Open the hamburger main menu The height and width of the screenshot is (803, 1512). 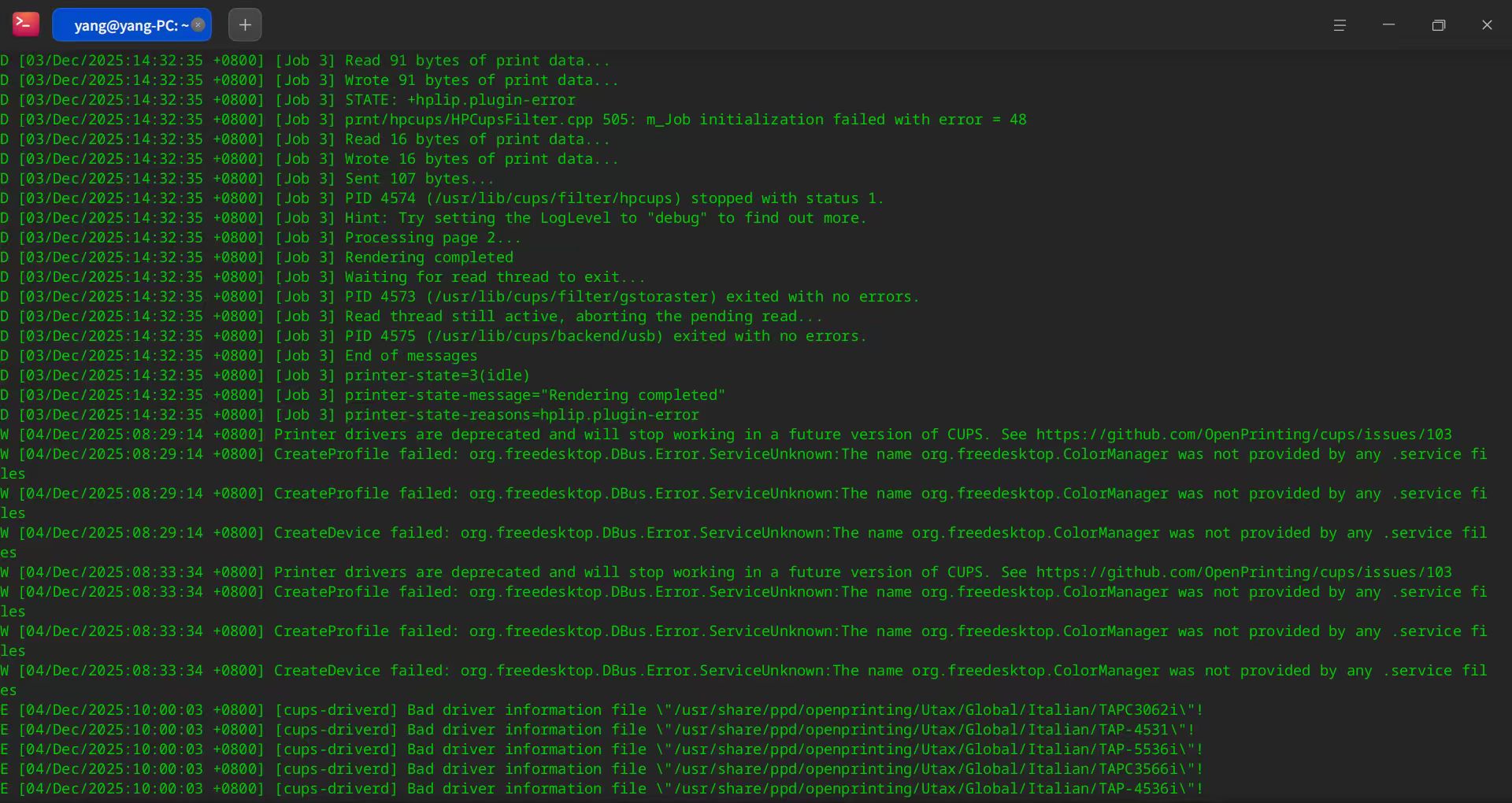point(1340,25)
